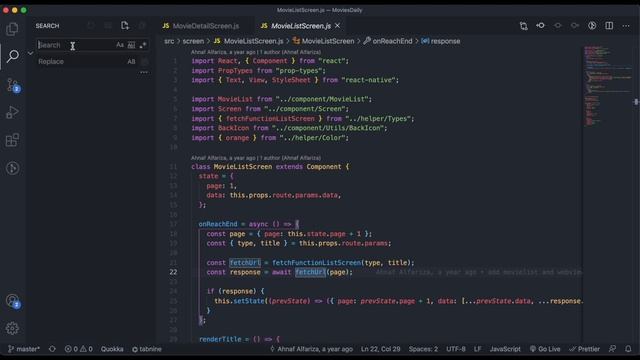Viewport: 640px width, 360px height.
Task: Click onReachEnd in the breadcrumb
Action: coord(388,41)
